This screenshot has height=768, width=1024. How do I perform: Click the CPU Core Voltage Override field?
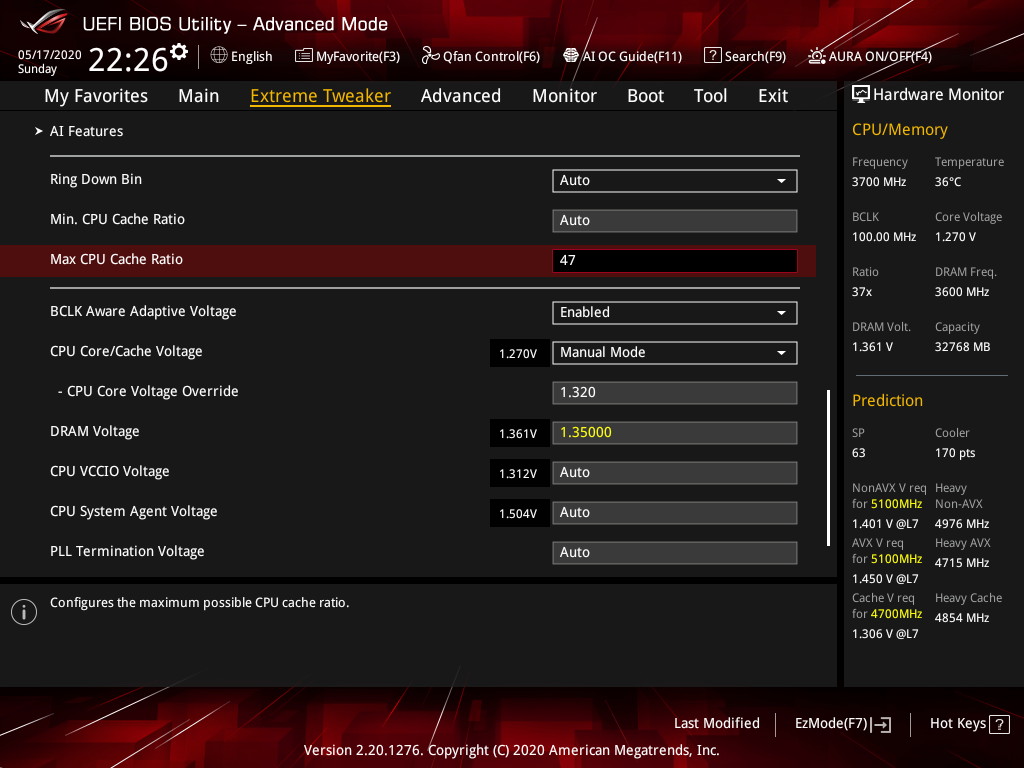pos(675,392)
